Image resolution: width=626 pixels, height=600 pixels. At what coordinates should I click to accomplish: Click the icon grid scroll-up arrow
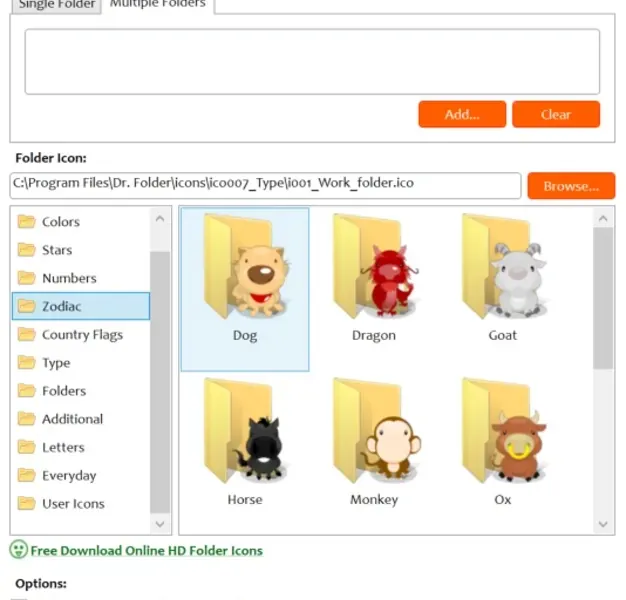click(603, 218)
